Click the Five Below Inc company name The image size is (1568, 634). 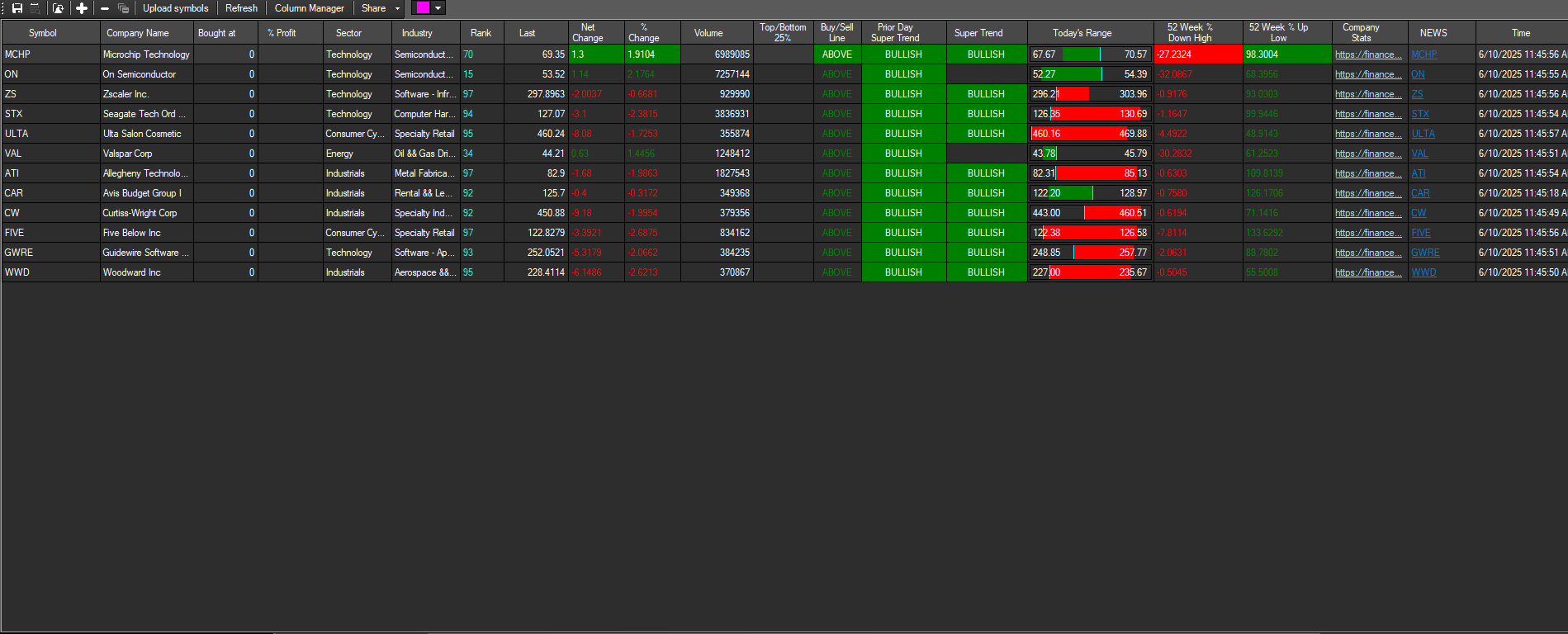[131, 233]
